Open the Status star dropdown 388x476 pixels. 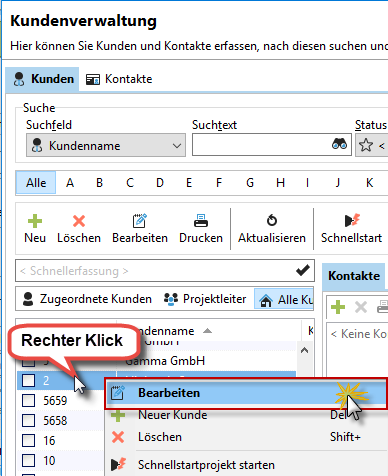372,145
